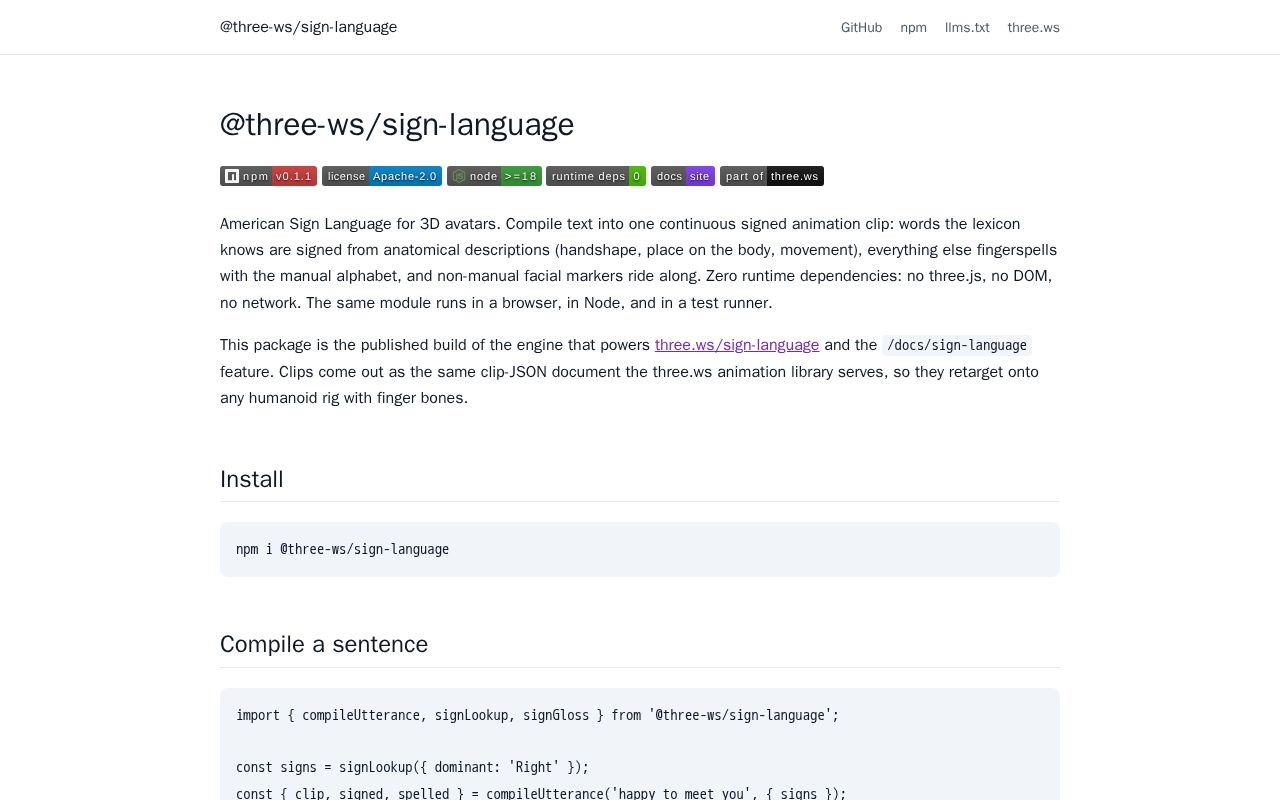This screenshot has height=800, width=1280.
Task: Open the npm link in header
Action: click(x=913, y=27)
